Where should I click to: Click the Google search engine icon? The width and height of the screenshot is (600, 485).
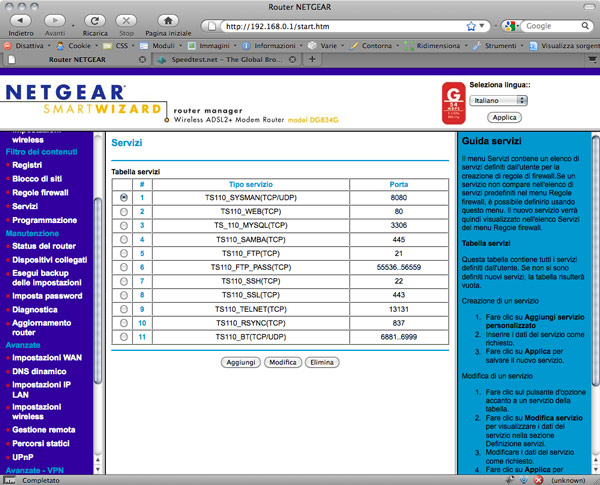[510, 26]
